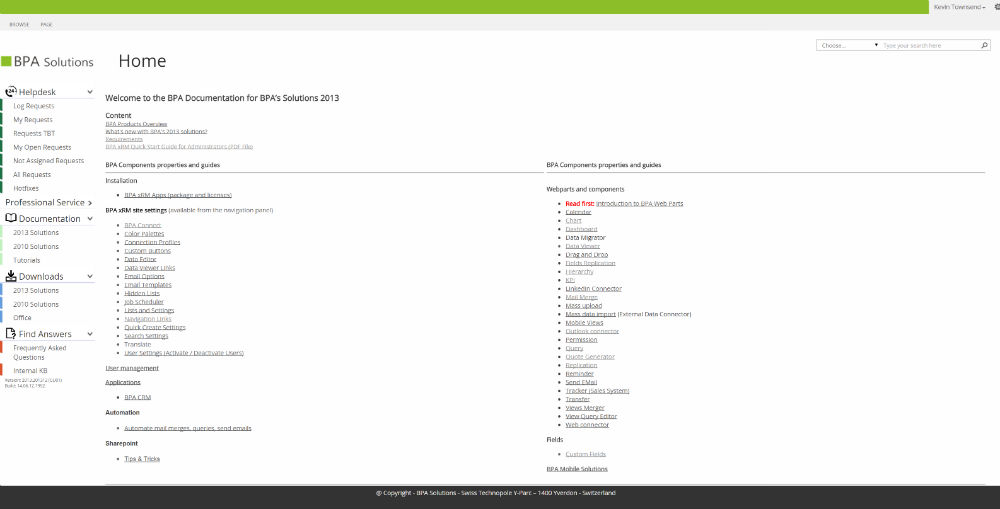This screenshot has height=509, width=1000.
Task: Click the Find Answers document icon
Action: [11, 333]
